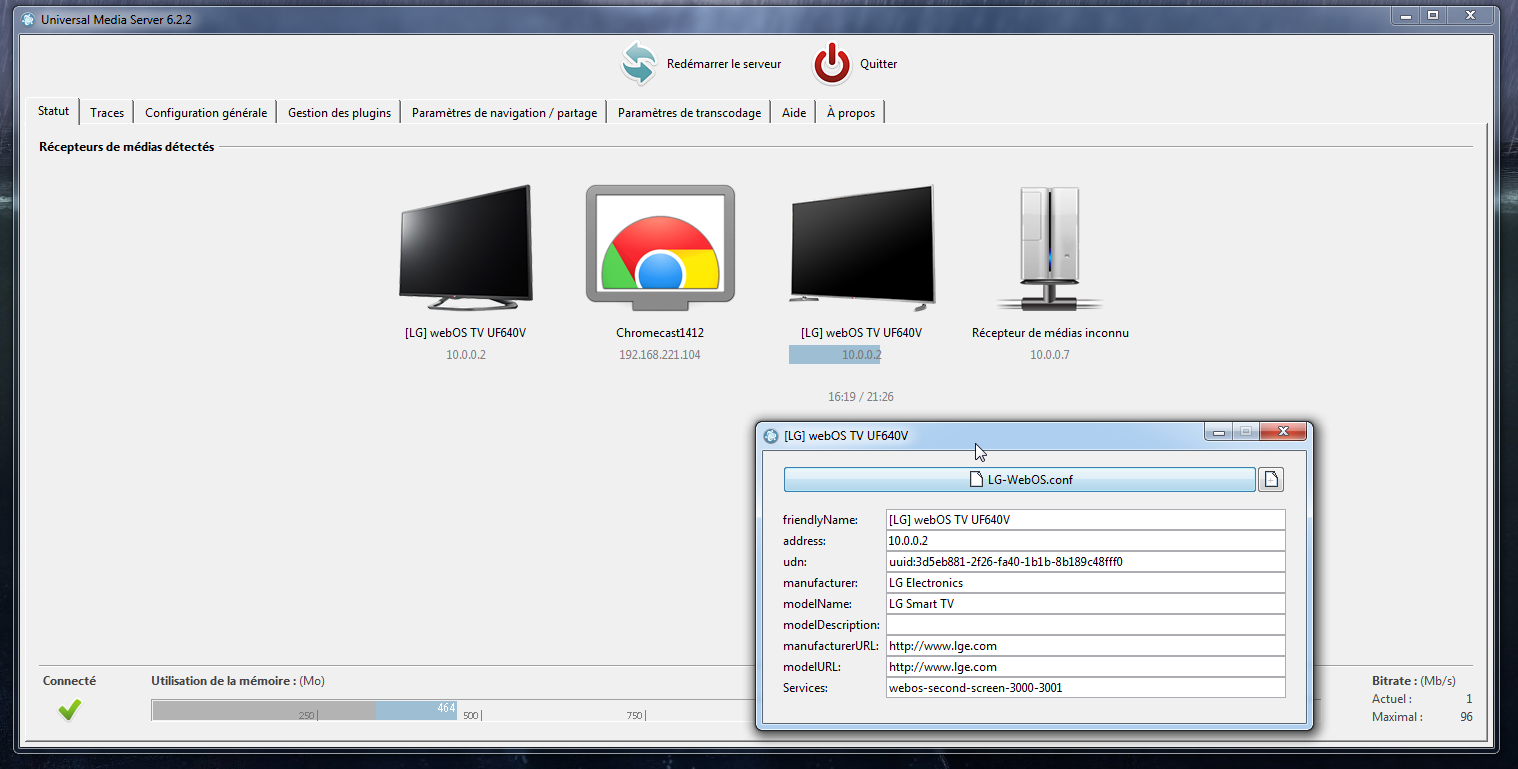Click the small document icon beside LG-WebOS.conf
This screenshot has width=1518, height=769.
[1271, 480]
